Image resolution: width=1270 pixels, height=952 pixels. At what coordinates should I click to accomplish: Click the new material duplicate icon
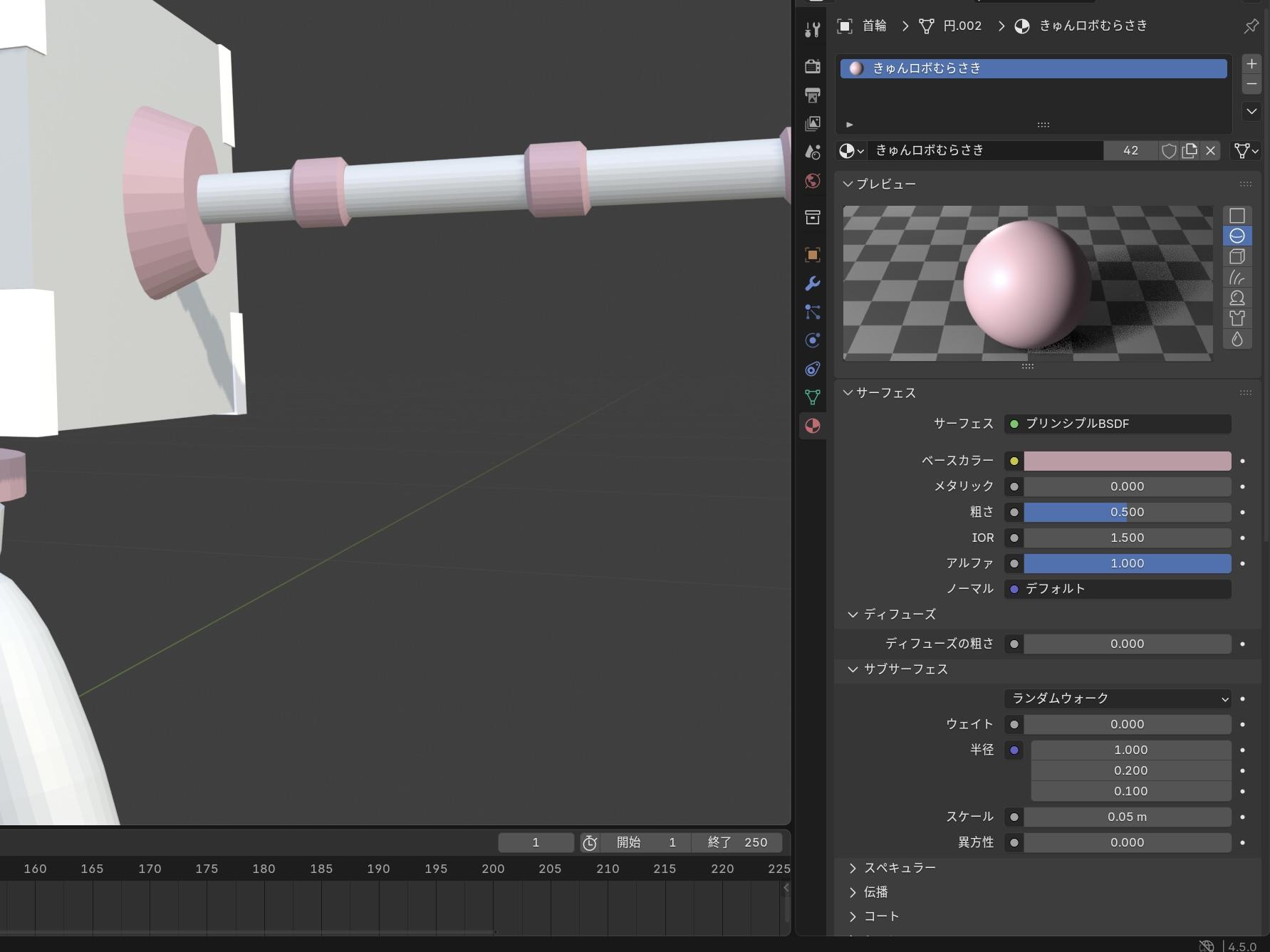tap(1190, 150)
